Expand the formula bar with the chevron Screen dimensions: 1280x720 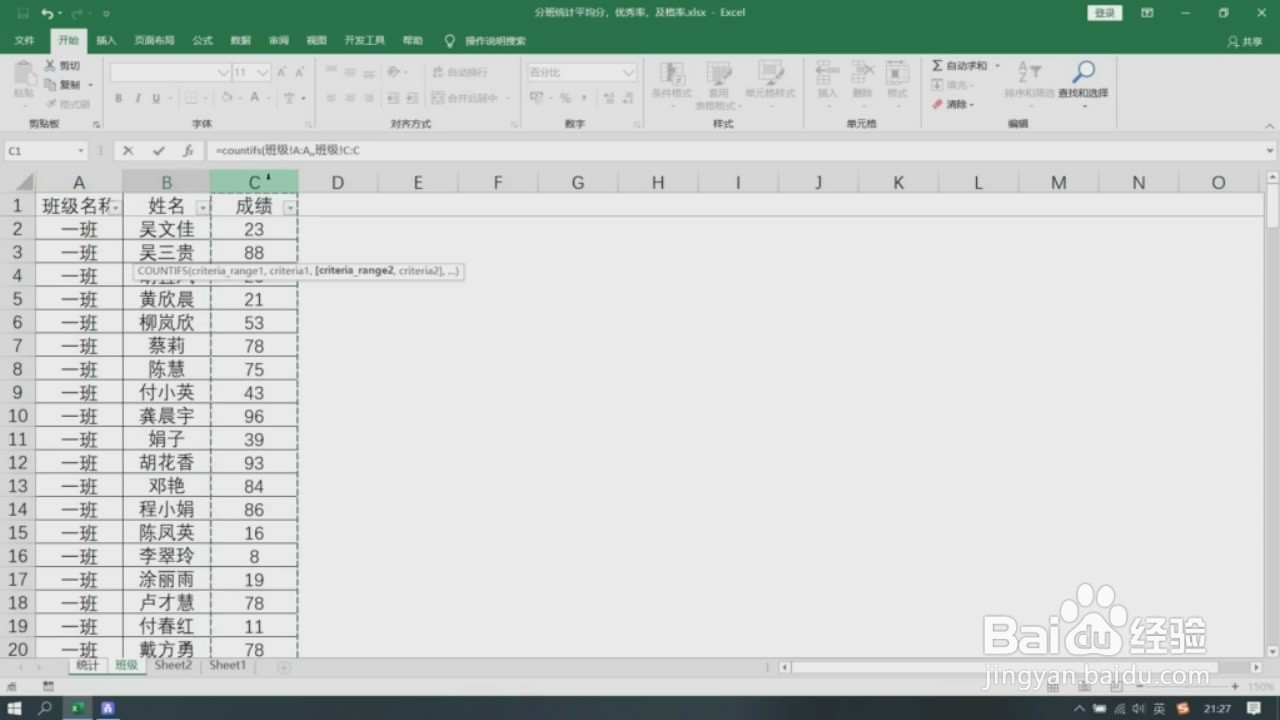coord(1270,151)
